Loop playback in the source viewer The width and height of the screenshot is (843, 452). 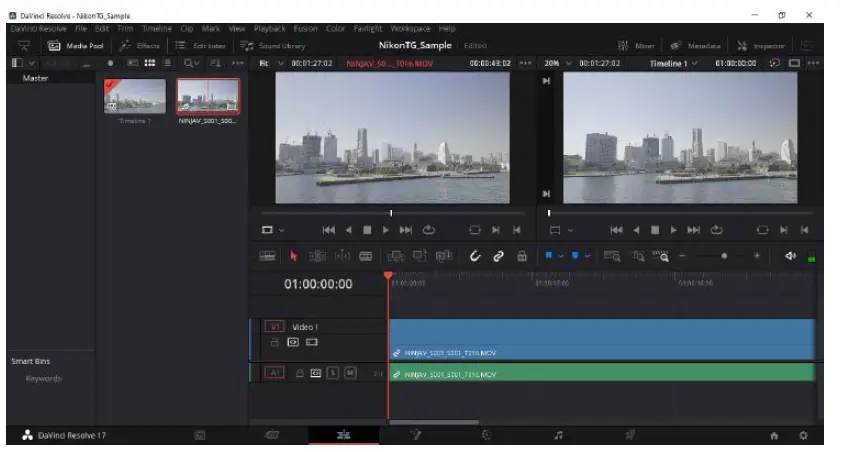pos(430,229)
